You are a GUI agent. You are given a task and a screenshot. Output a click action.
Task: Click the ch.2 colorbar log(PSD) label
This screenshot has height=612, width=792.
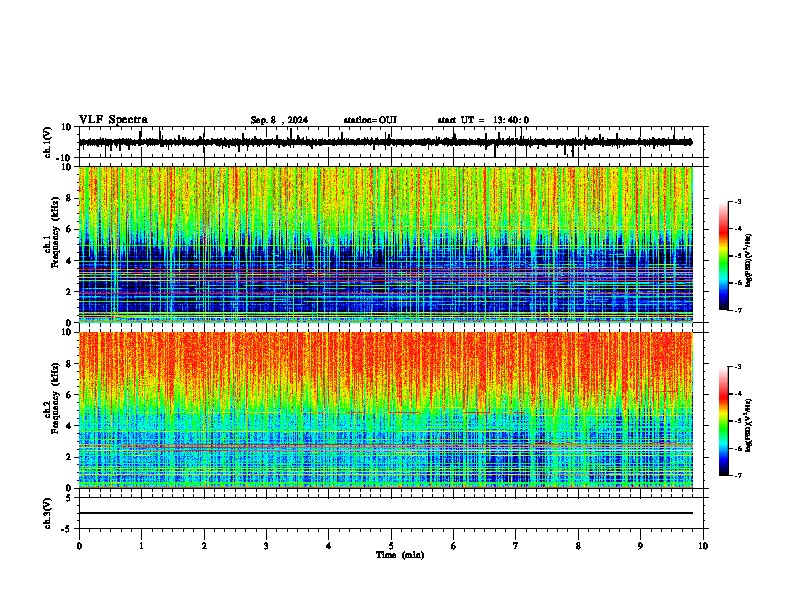[749, 425]
